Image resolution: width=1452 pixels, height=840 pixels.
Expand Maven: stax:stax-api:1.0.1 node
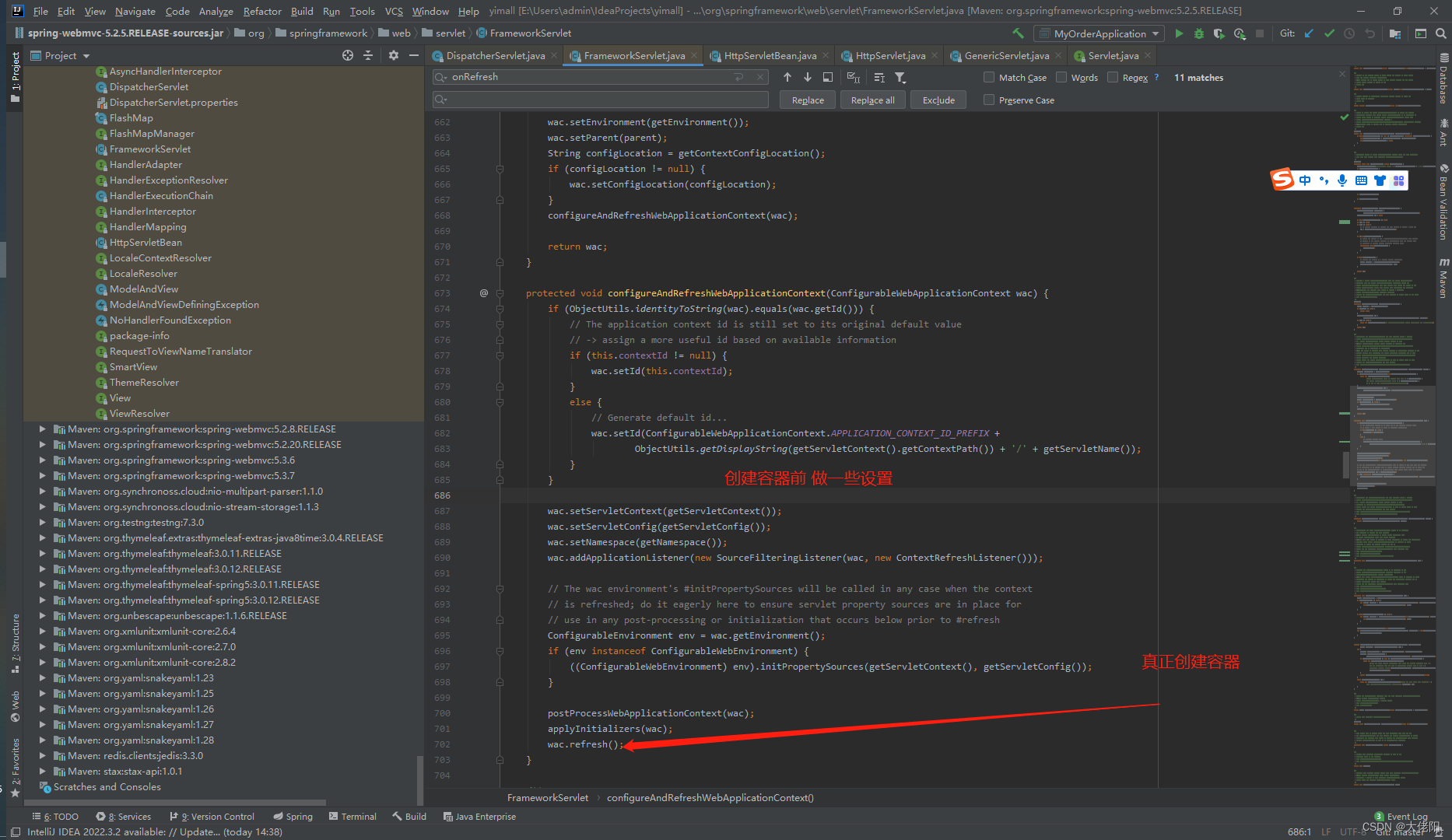click(42, 771)
